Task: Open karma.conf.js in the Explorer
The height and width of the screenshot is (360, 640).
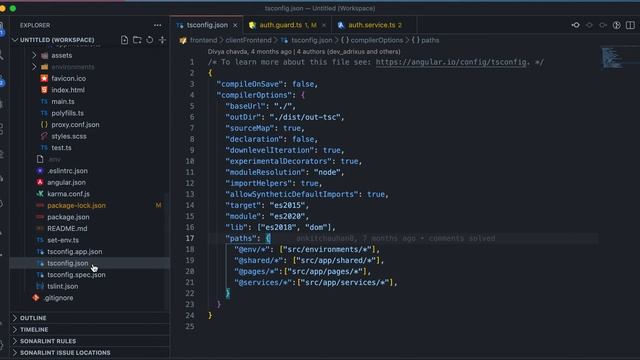Action: [x=68, y=194]
